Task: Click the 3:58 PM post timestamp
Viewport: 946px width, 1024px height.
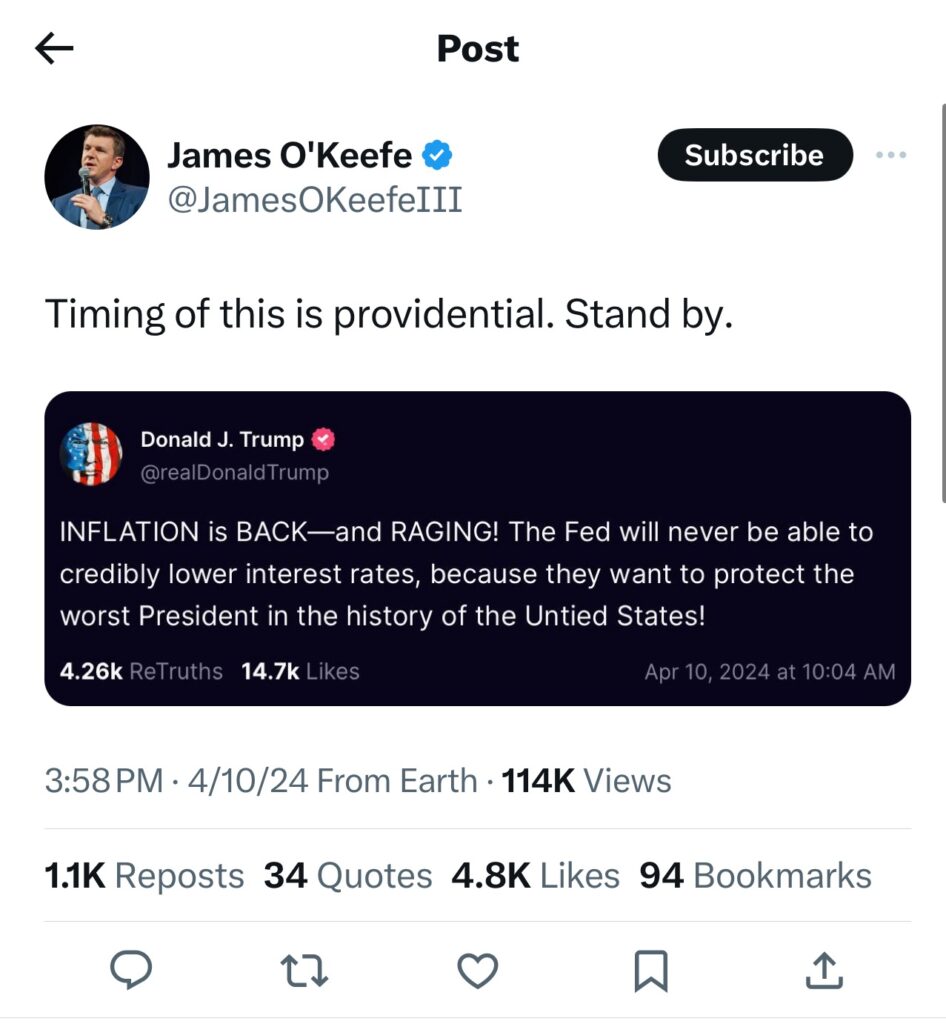Action: [x=103, y=781]
